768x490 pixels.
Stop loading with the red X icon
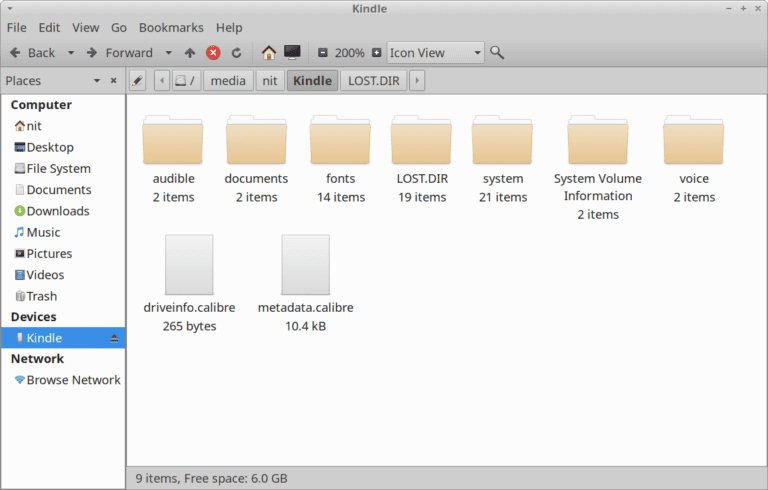click(213, 52)
